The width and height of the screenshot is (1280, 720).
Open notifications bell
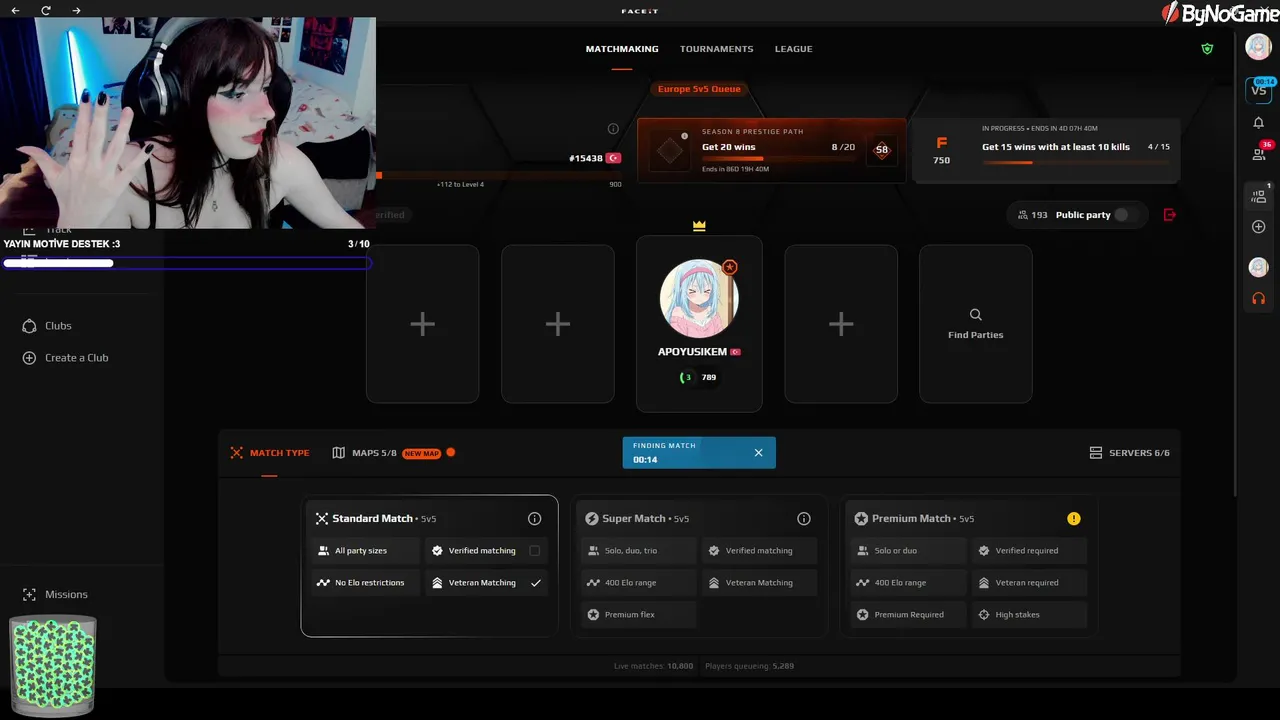coord(1258,122)
